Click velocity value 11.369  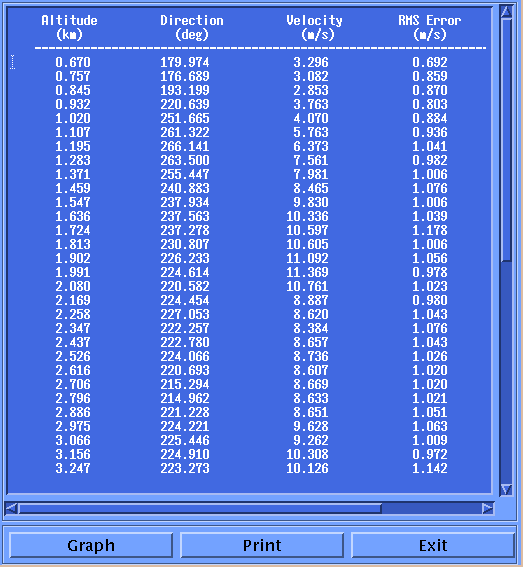pyautogui.click(x=307, y=272)
